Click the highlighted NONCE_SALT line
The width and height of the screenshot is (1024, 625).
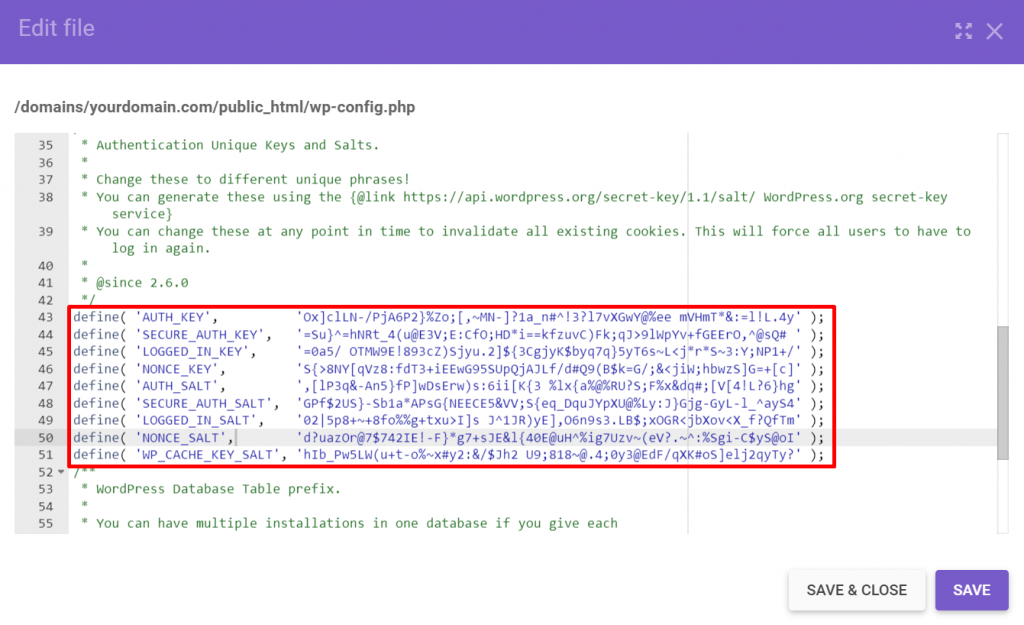[x=300, y=437]
